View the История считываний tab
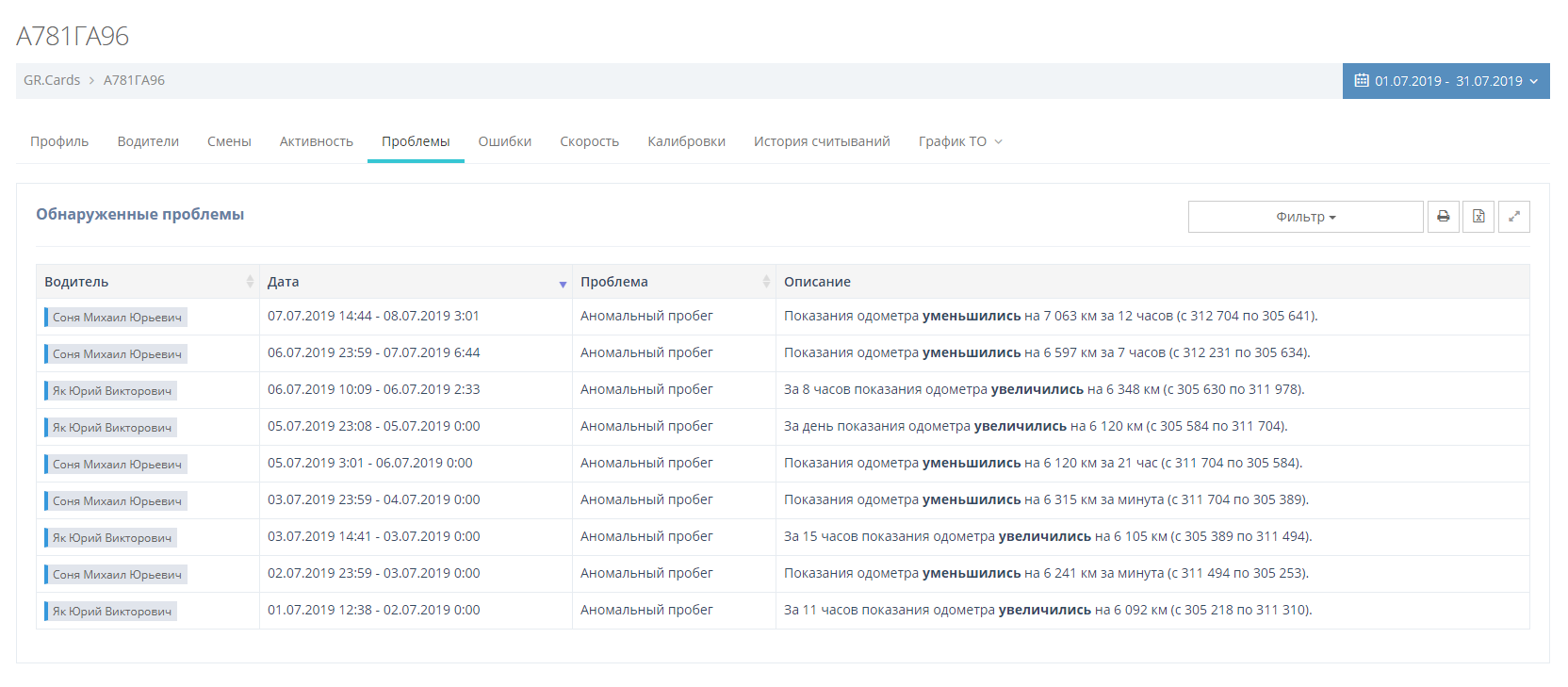Image resolution: width=1568 pixels, height=687 pixels. pyautogui.click(x=821, y=141)
